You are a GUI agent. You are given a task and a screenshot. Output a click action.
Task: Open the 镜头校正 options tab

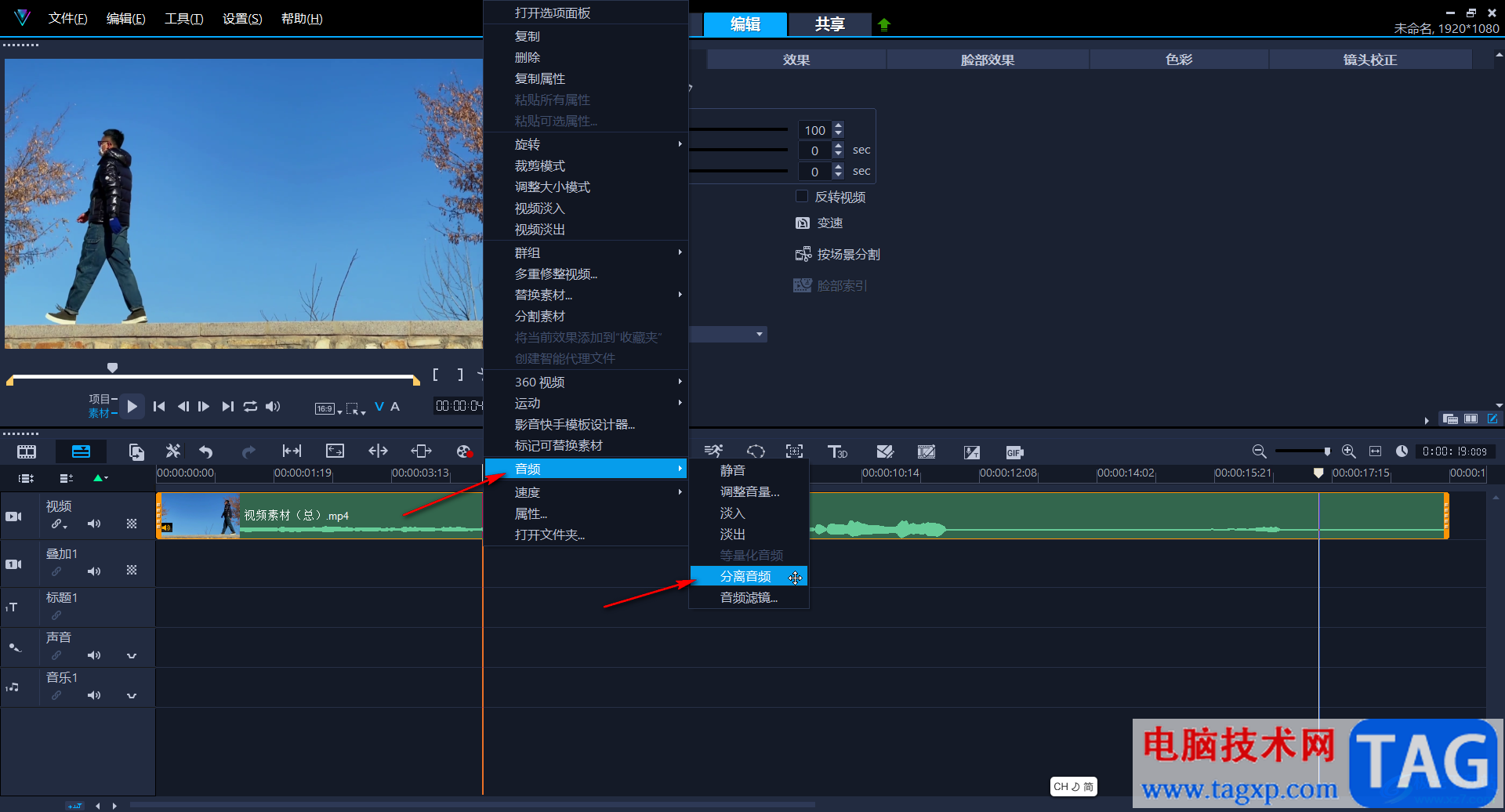coord(1370,60)
